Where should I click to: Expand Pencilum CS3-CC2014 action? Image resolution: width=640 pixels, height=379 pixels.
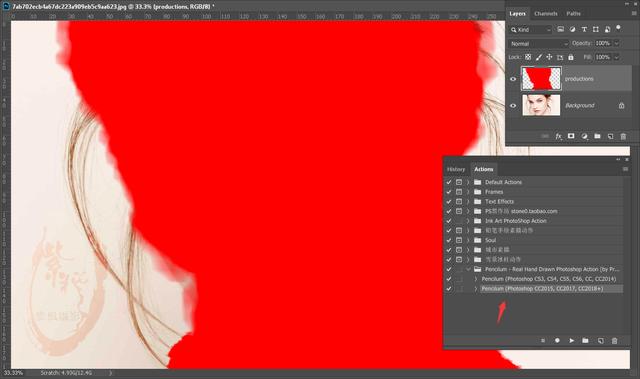click(476, 279)
